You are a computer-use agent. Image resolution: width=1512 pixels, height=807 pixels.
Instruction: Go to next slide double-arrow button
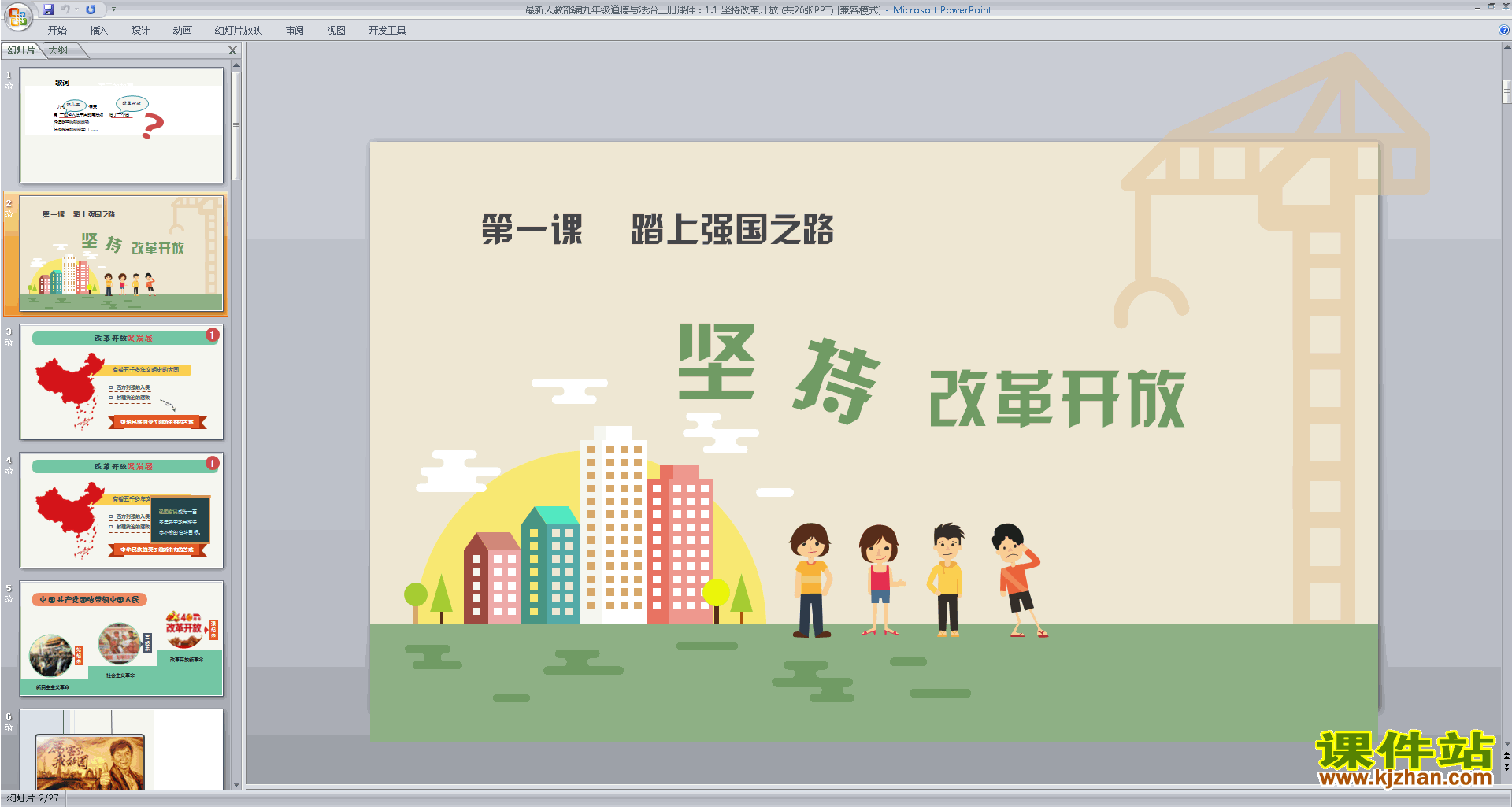pos(1506,767)
